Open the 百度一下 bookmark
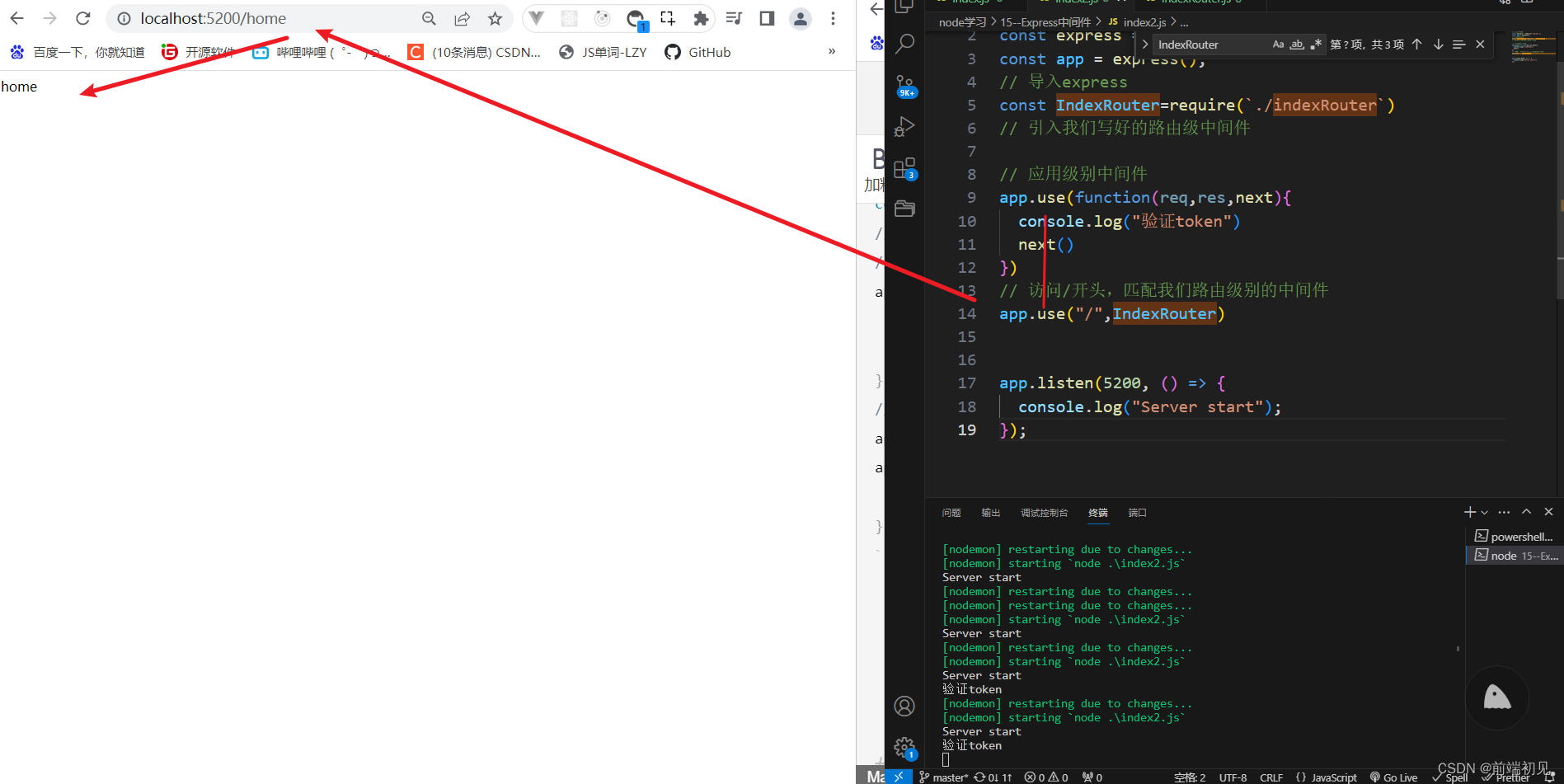The width and height of the screenshot is (1564, 784). click(77, 52)
